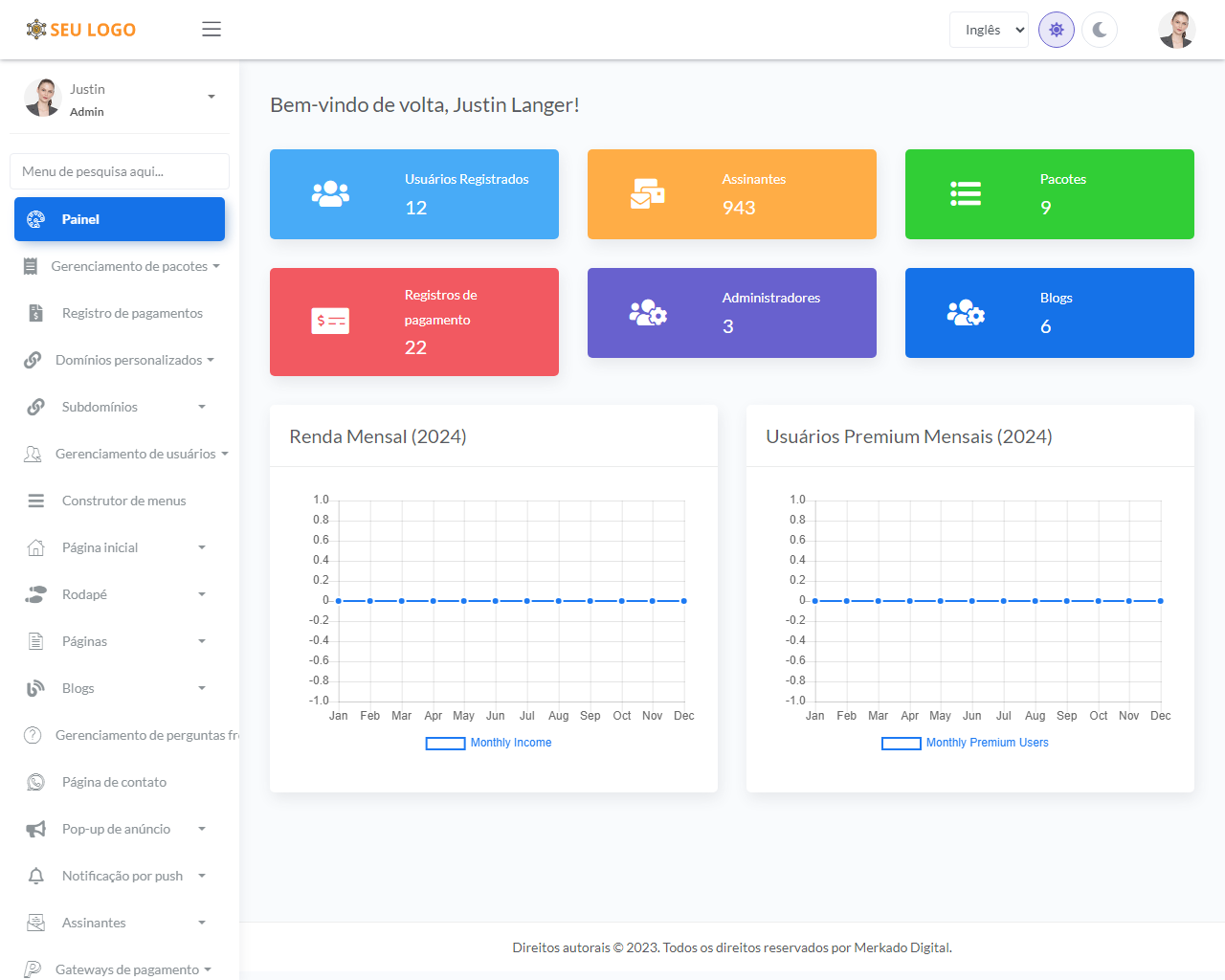Click the WhatsApp icon beside Página de contato
Screen dimensions: 1225x980
[x=35, y=782]
